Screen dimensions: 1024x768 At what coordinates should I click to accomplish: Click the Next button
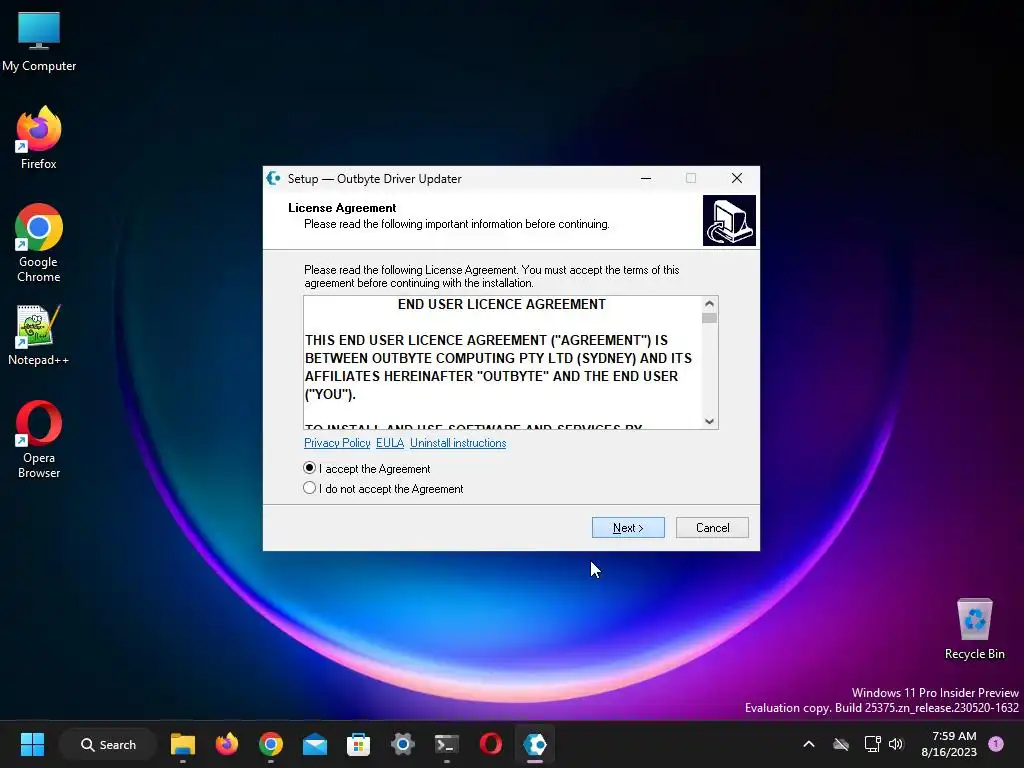pos(628,528)
